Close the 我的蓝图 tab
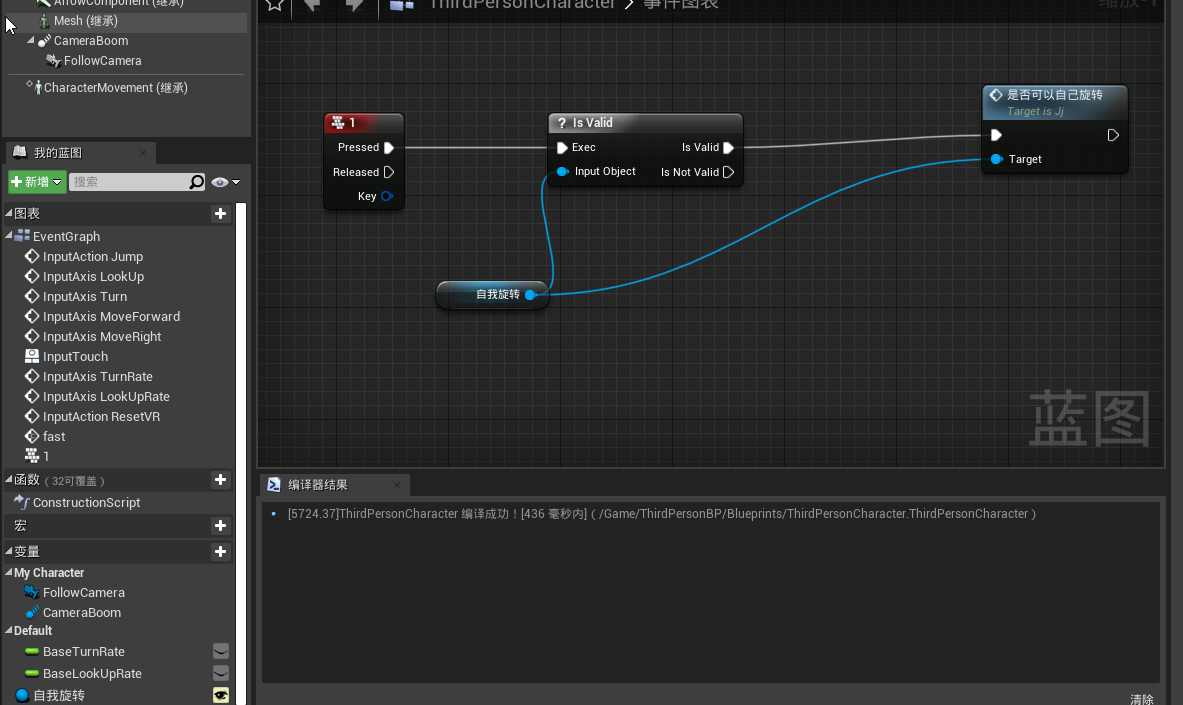 pyautogui.click(x=143, y=152)
